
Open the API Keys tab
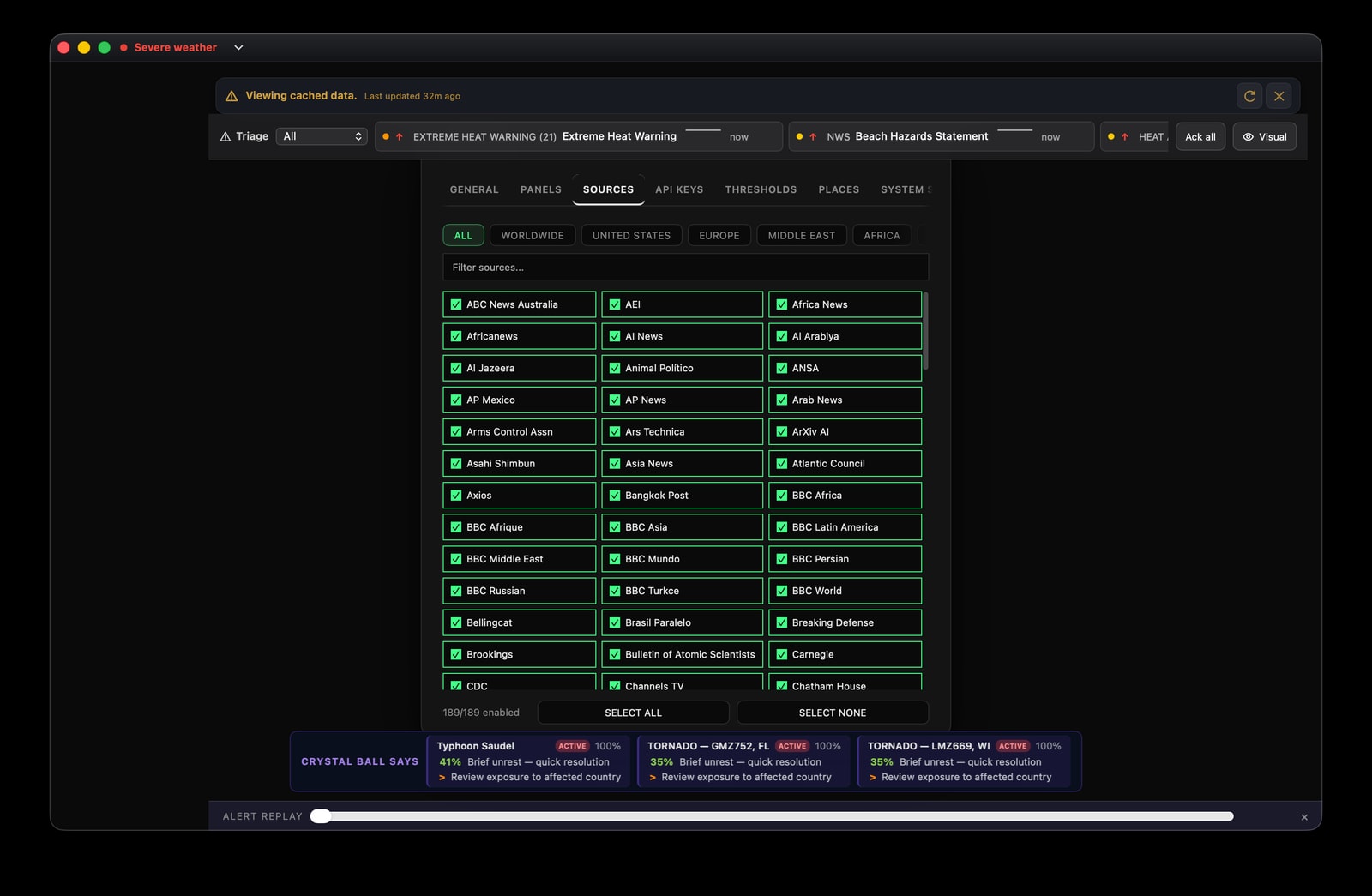click(679, 189)
